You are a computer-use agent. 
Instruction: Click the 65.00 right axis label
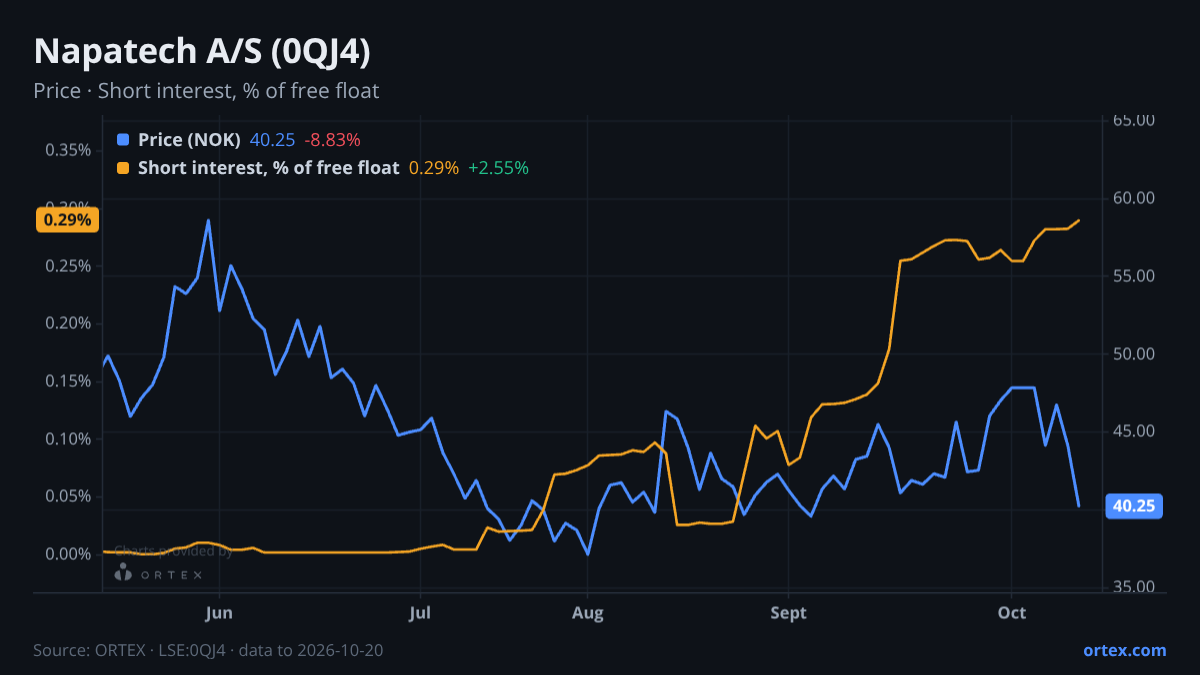[x=1135, y=120]
